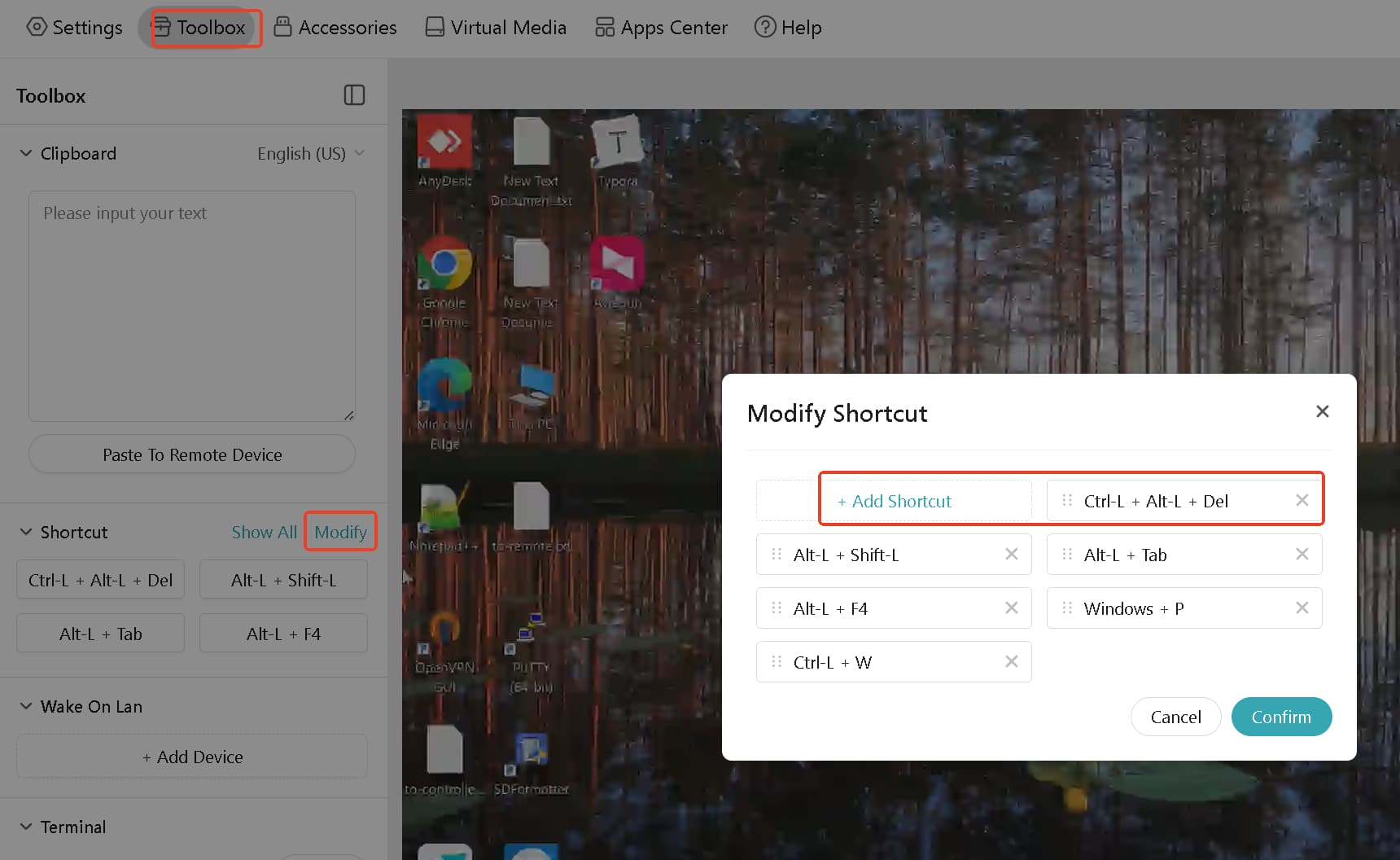This screenshot has height=860, width=1400.
Task: Remove the Alt-L + Tab shortcut
Action: click(x=1302, y=554)
